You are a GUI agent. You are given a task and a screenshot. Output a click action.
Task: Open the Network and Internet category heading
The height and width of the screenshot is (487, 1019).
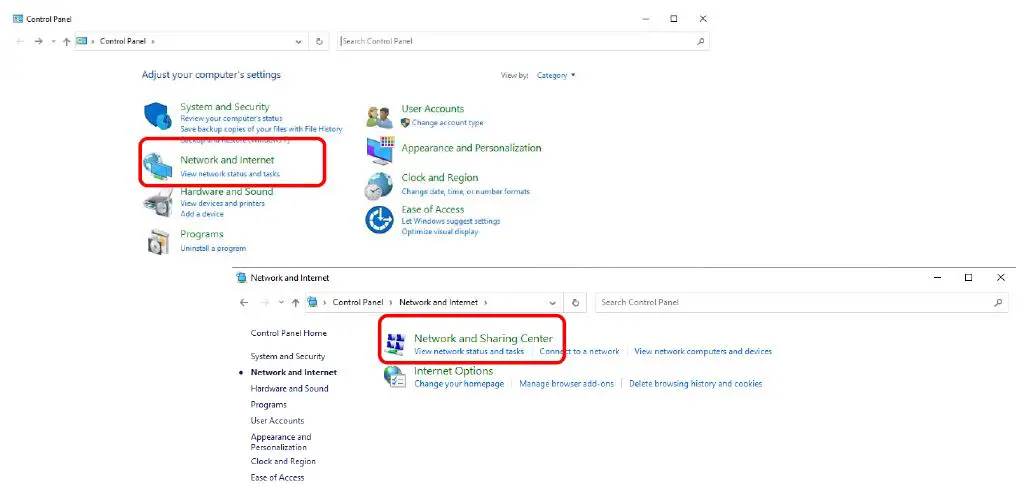pyautogui.click(x=227, y=160)
